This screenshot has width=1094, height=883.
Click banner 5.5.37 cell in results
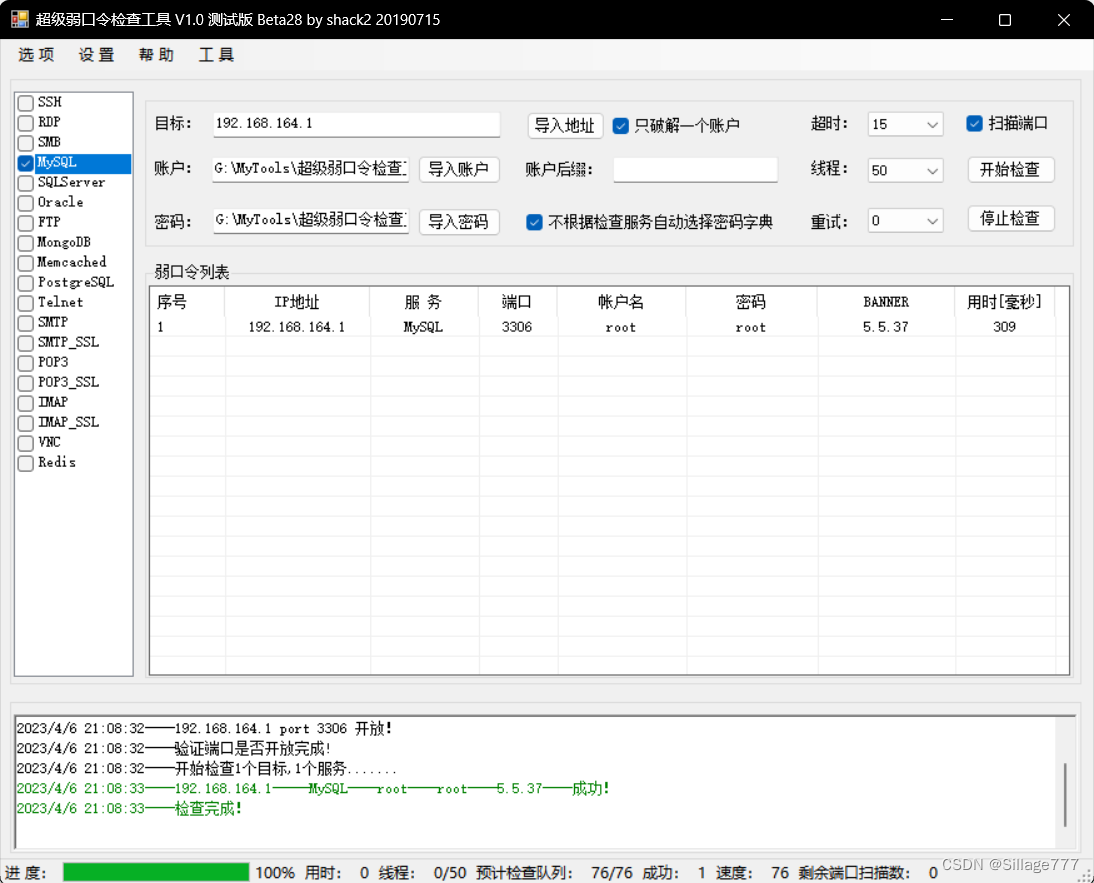coord(886,327)
